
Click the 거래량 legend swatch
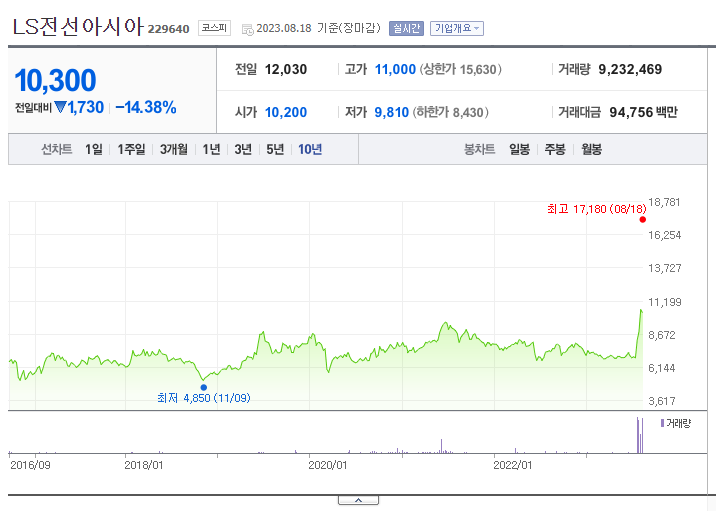662,423
